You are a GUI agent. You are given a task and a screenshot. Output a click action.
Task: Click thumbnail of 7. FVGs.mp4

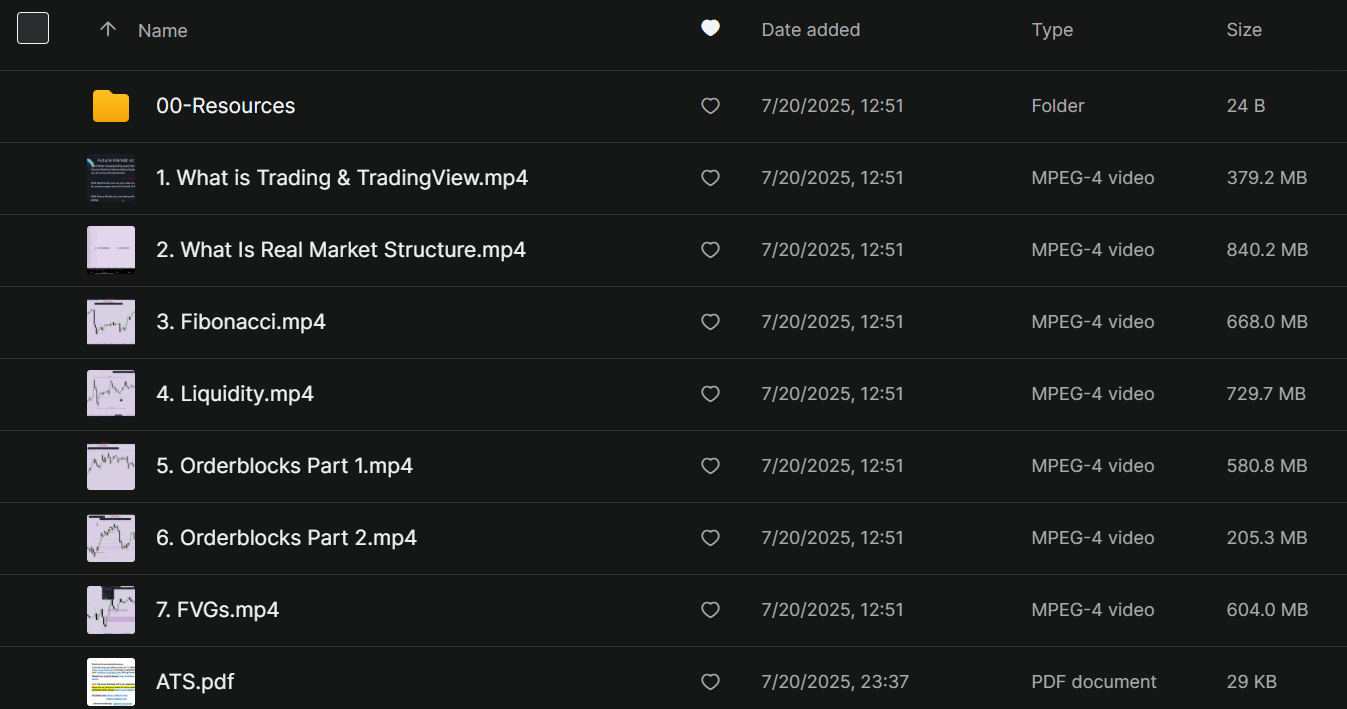[111, 610]
